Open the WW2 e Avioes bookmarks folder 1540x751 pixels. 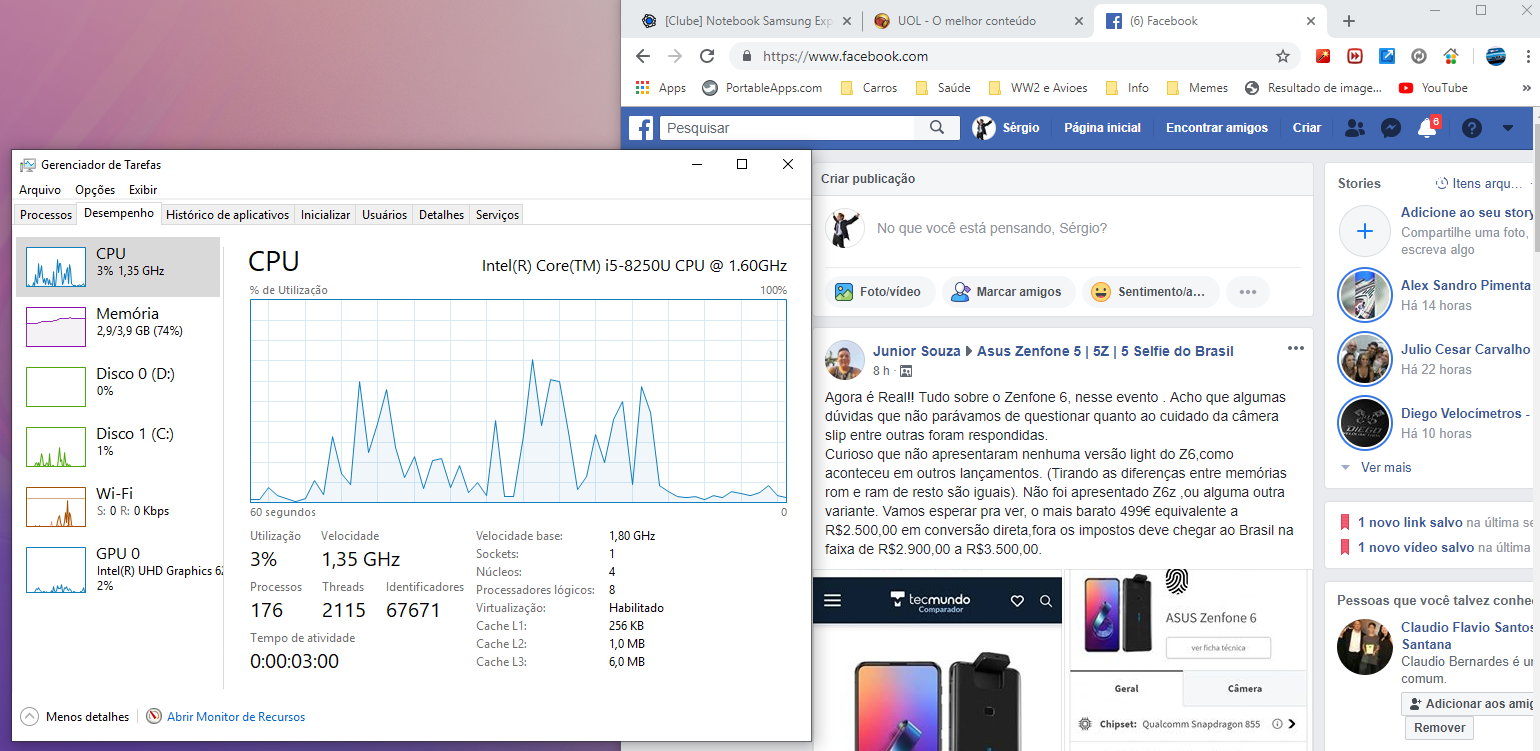[x=1037, y=88]
